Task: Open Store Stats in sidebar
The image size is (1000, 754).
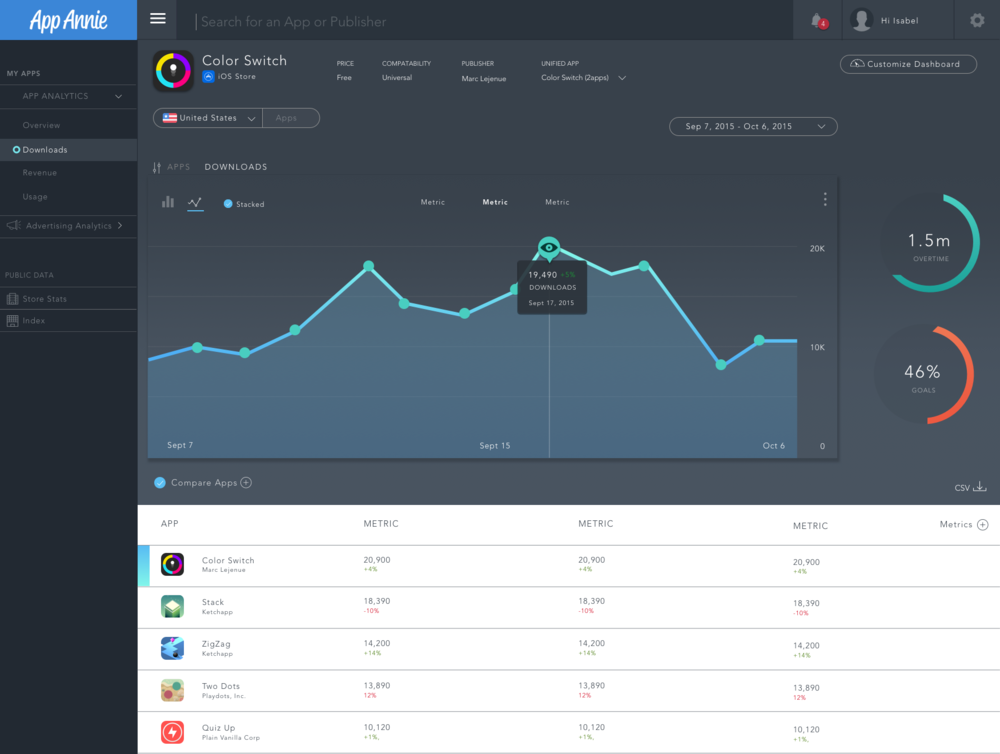Action: pos(45,299)
